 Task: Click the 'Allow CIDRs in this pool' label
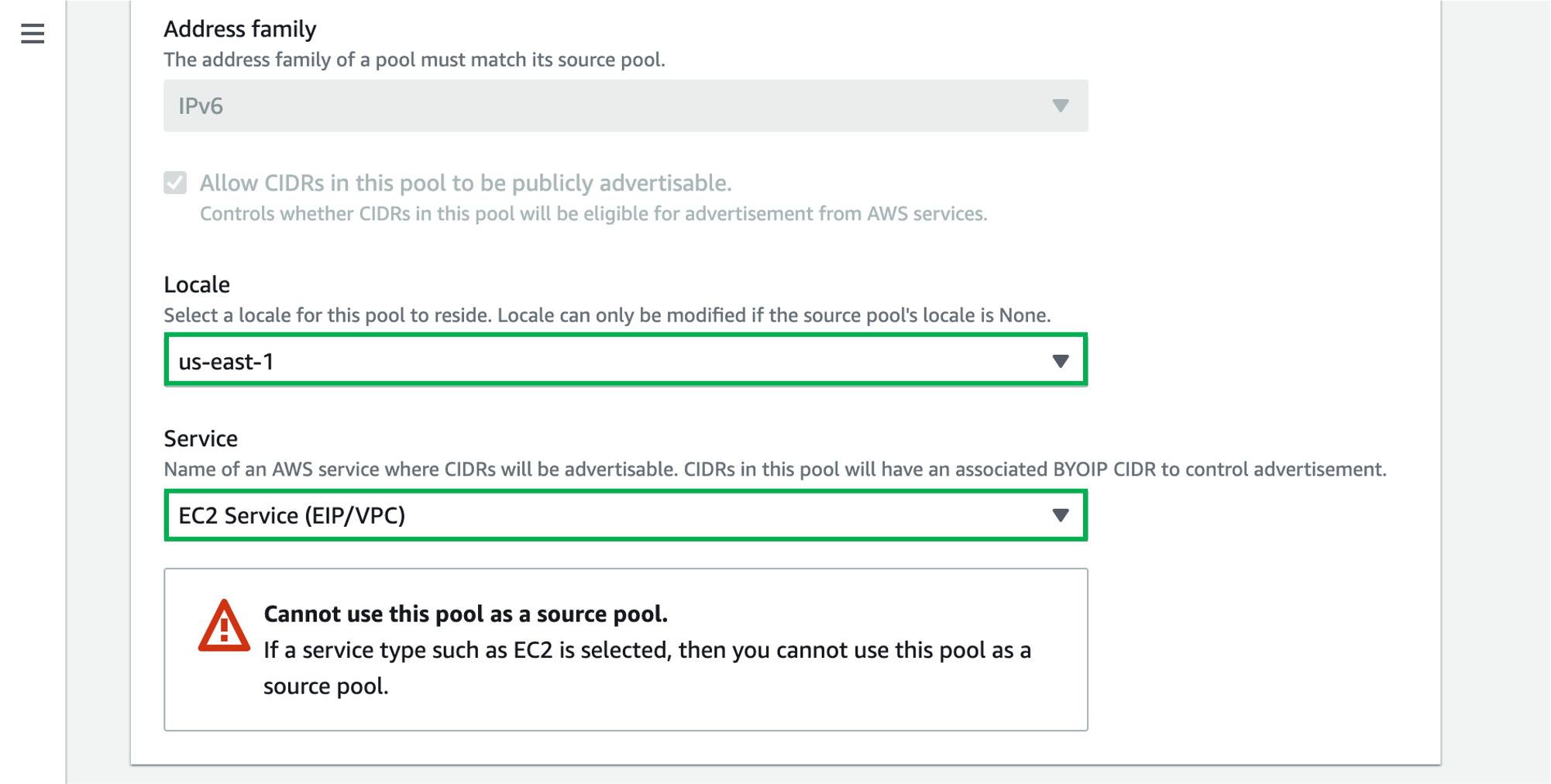pyautogui.click(x=465, y=183)
